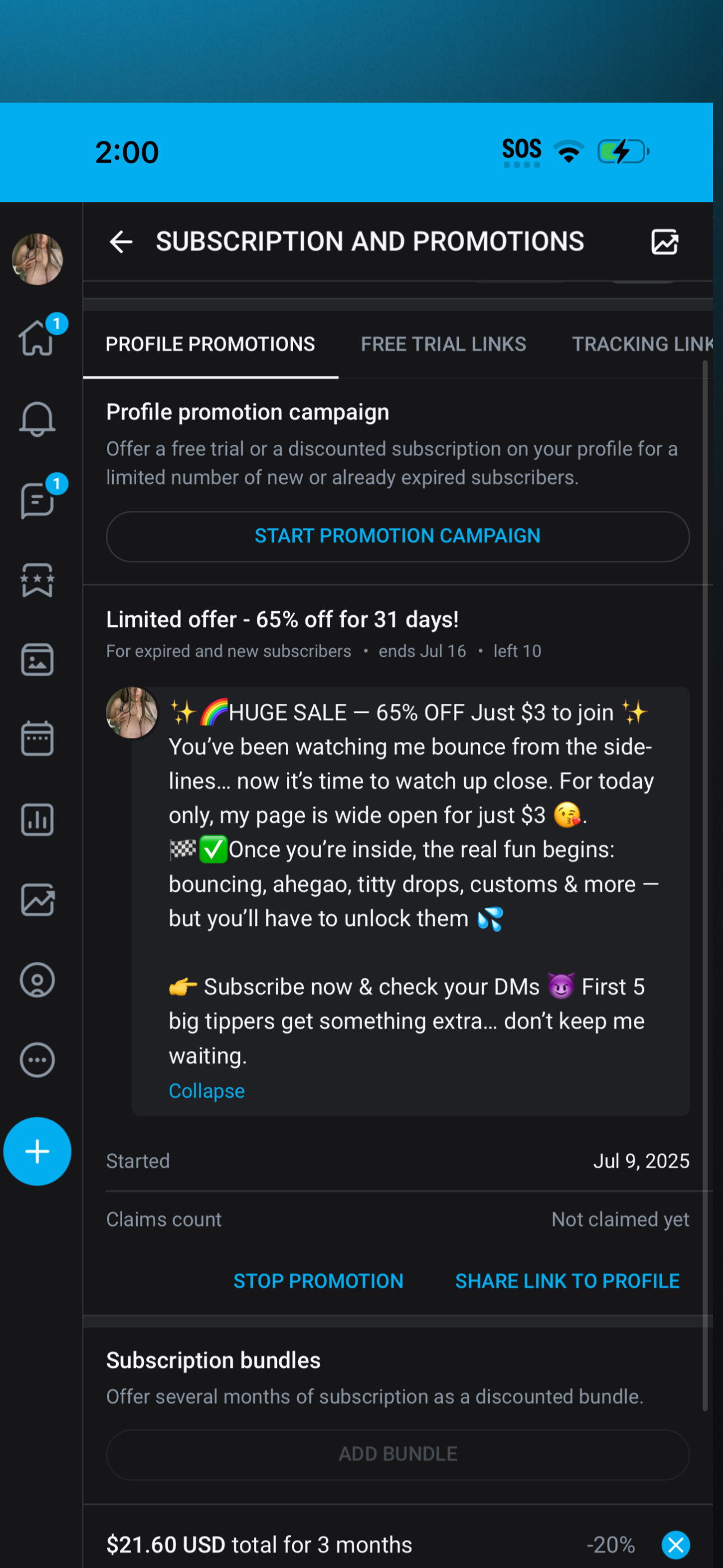This screenshot has height=1568, width=723.
Task: Click Stop Promotion link
Action: pos(318,1281)
